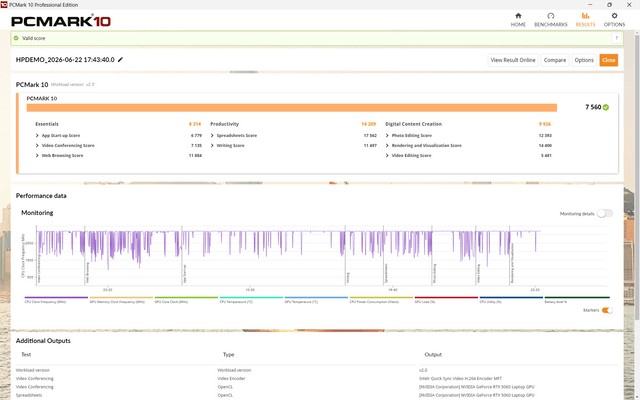Select CPU Clock Frequency purple legend

[x=56, y=300]
